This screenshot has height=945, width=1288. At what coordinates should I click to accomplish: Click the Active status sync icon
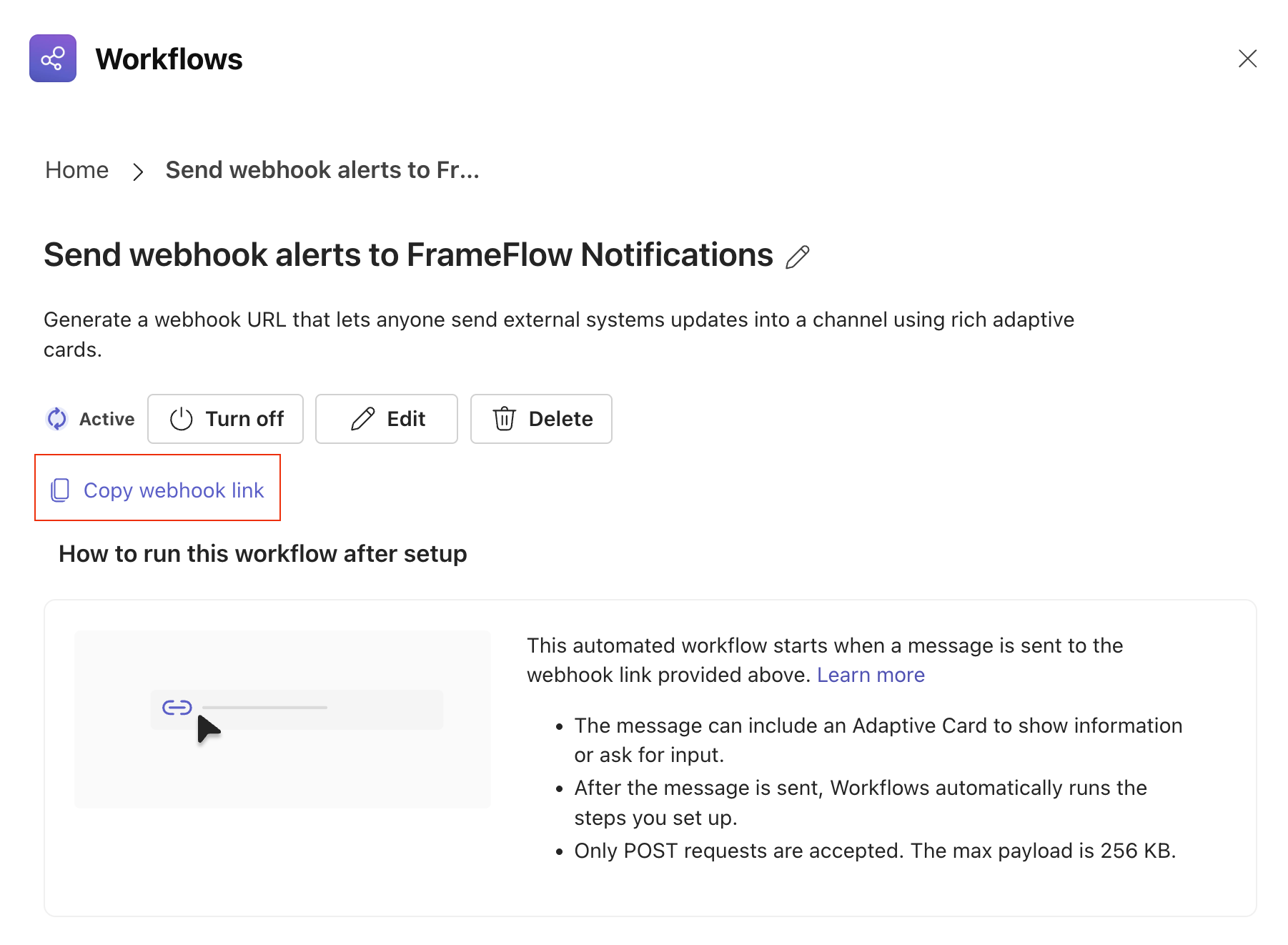click(57, 419)
